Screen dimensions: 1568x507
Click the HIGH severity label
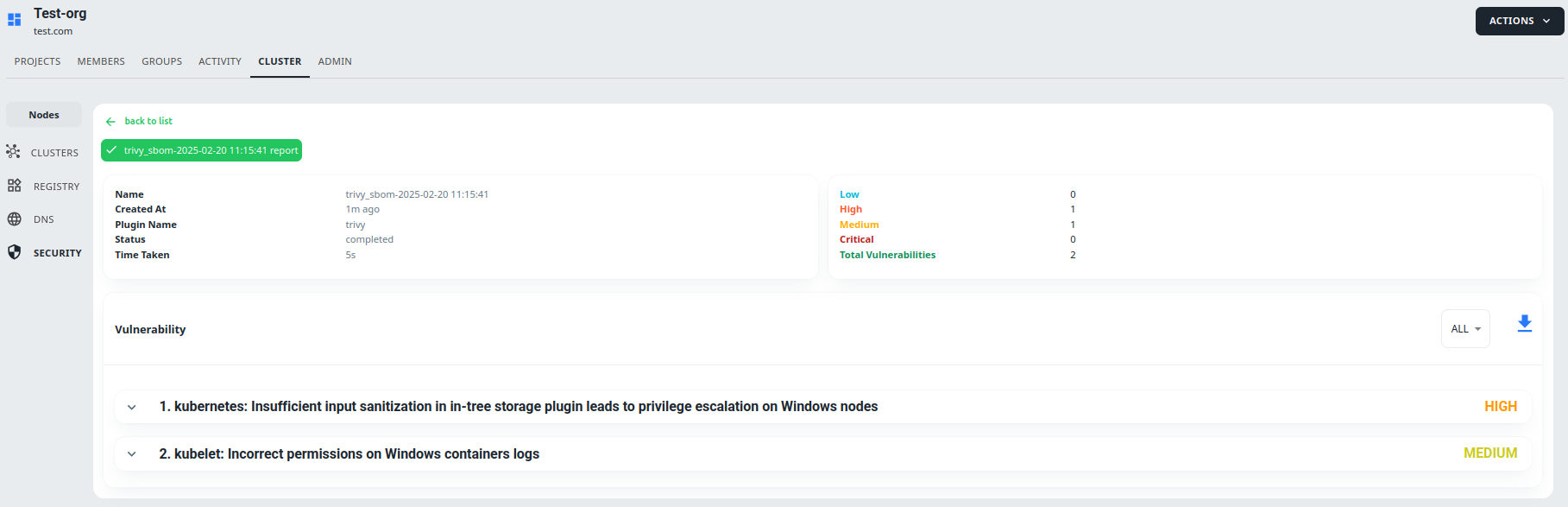pyautogui.click(x=1501, y=406)
